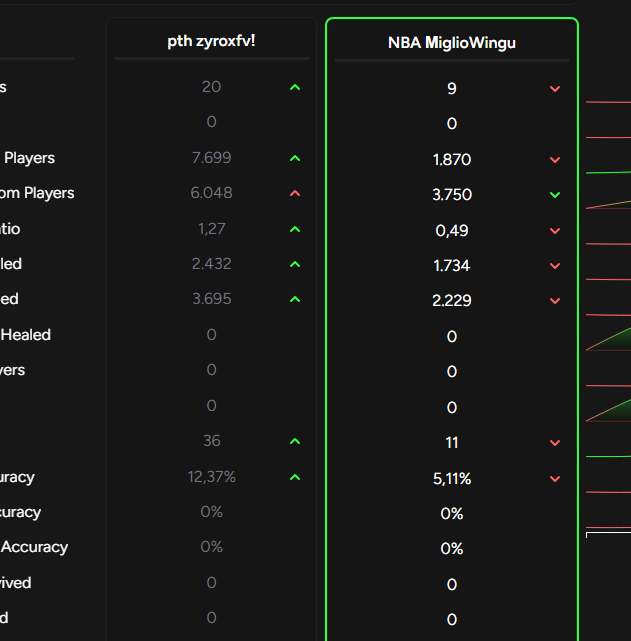Click Healed row '0' under NBA MiglioWingu
This screenshot has width=631, height=641.
pyautogui.click(x=452, y=337)
